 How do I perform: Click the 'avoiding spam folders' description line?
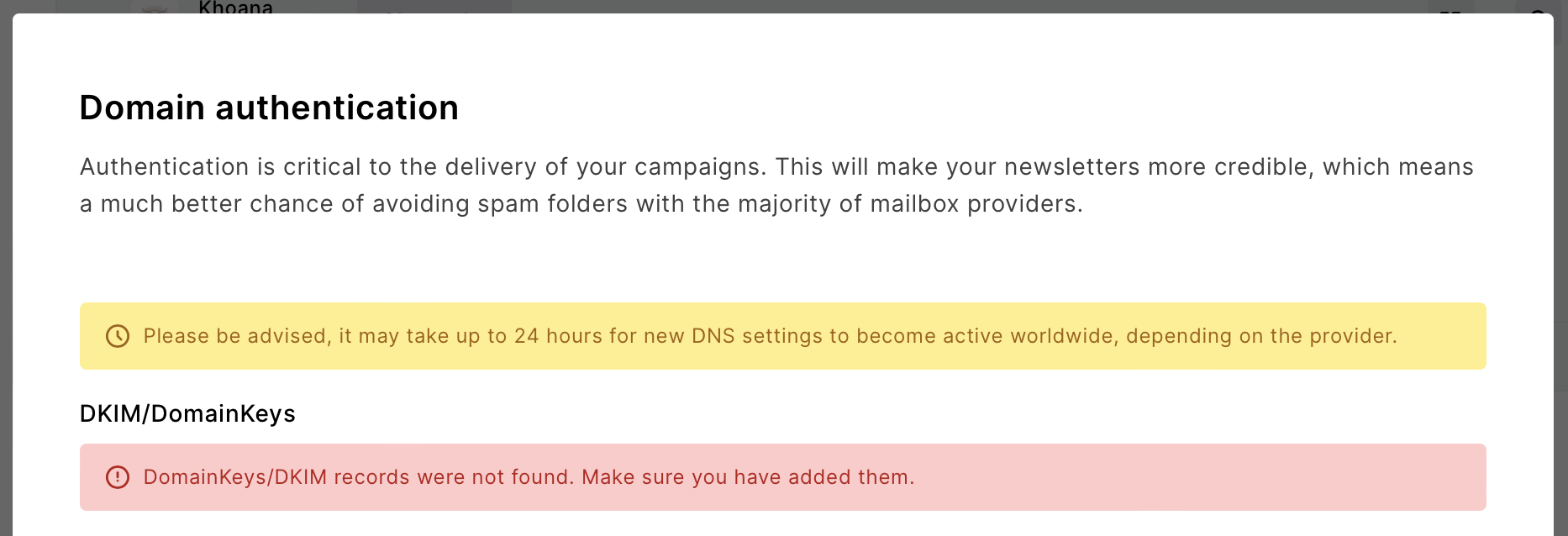[x=581, y=203]
